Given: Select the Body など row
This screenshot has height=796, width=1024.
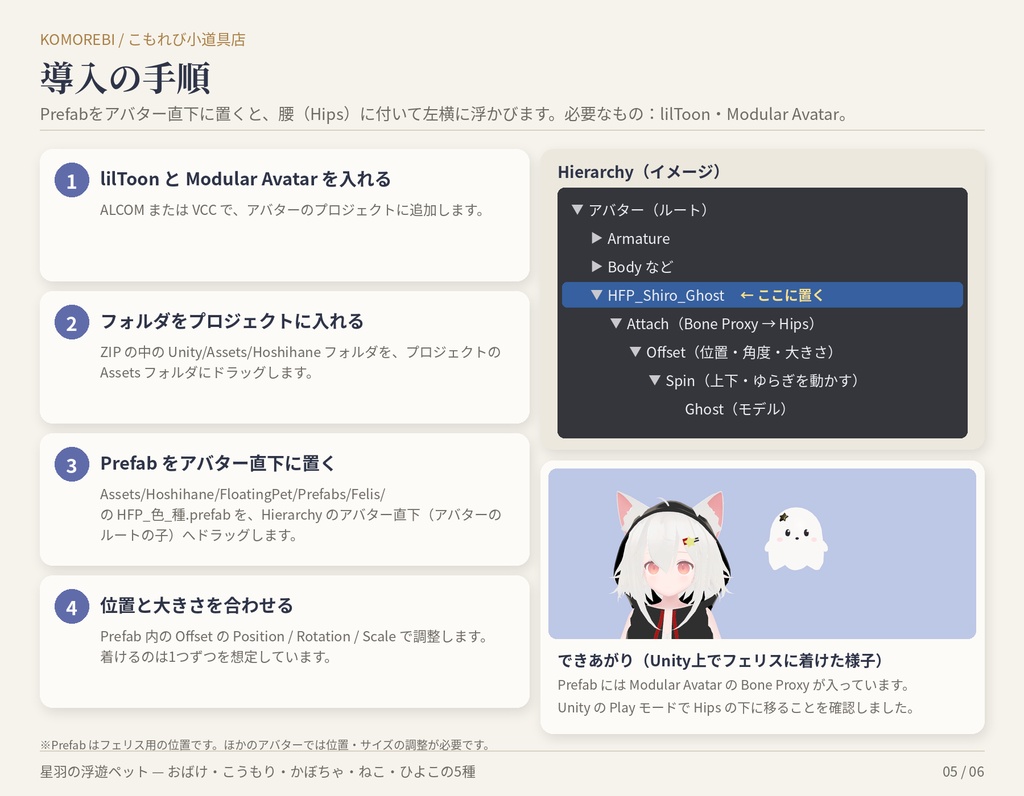Looking at the screenshot, I should click(x=762, y=266).
